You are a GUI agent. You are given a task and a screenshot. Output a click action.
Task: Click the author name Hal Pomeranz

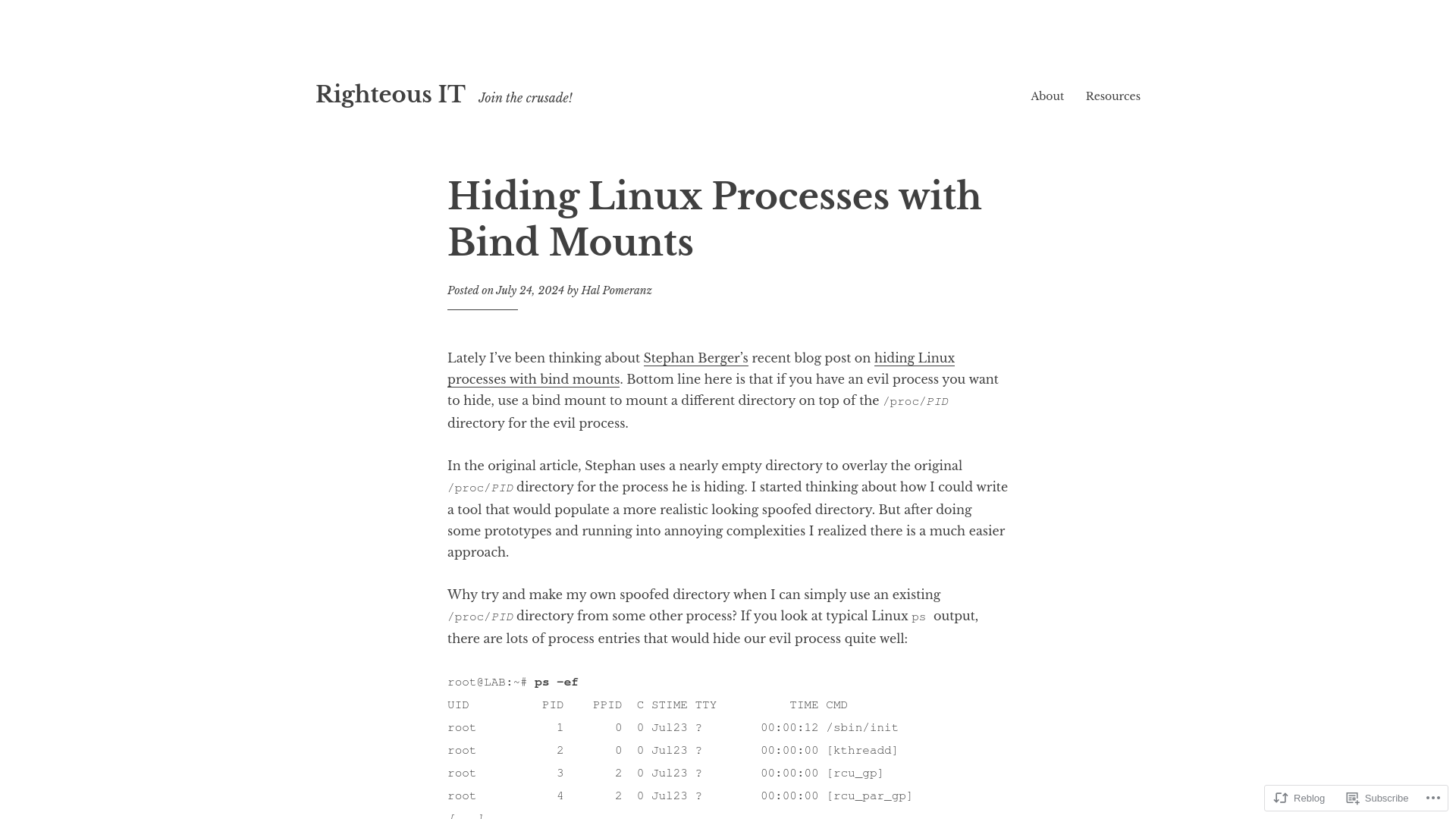[x=615, y=290]
